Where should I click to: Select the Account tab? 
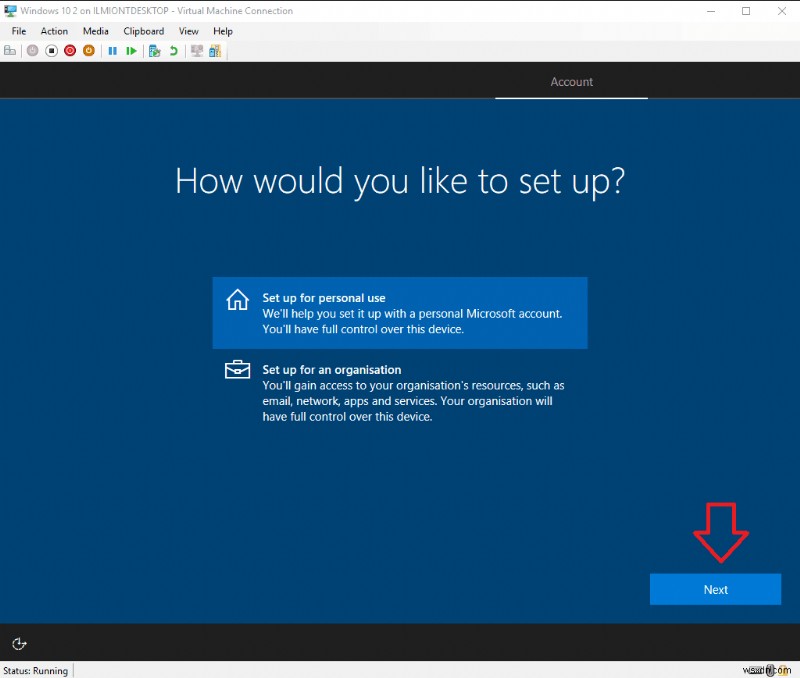click(571, 82)
